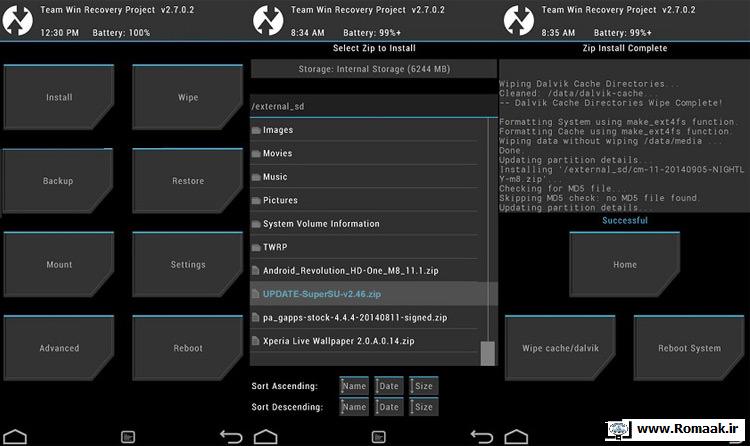Open System Volume Information folder
The height and width of the screenshot is (446, 750).
click(365, 223)
